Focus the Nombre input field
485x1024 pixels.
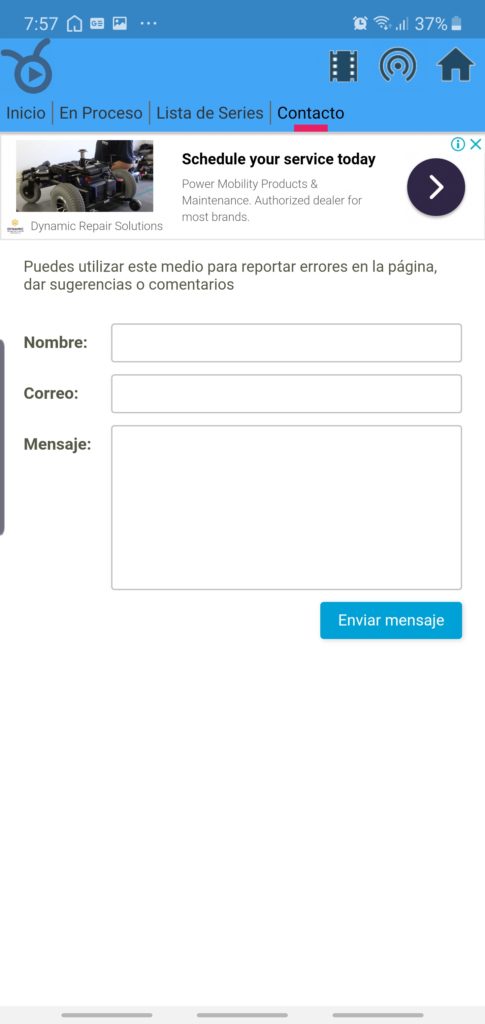287,343
